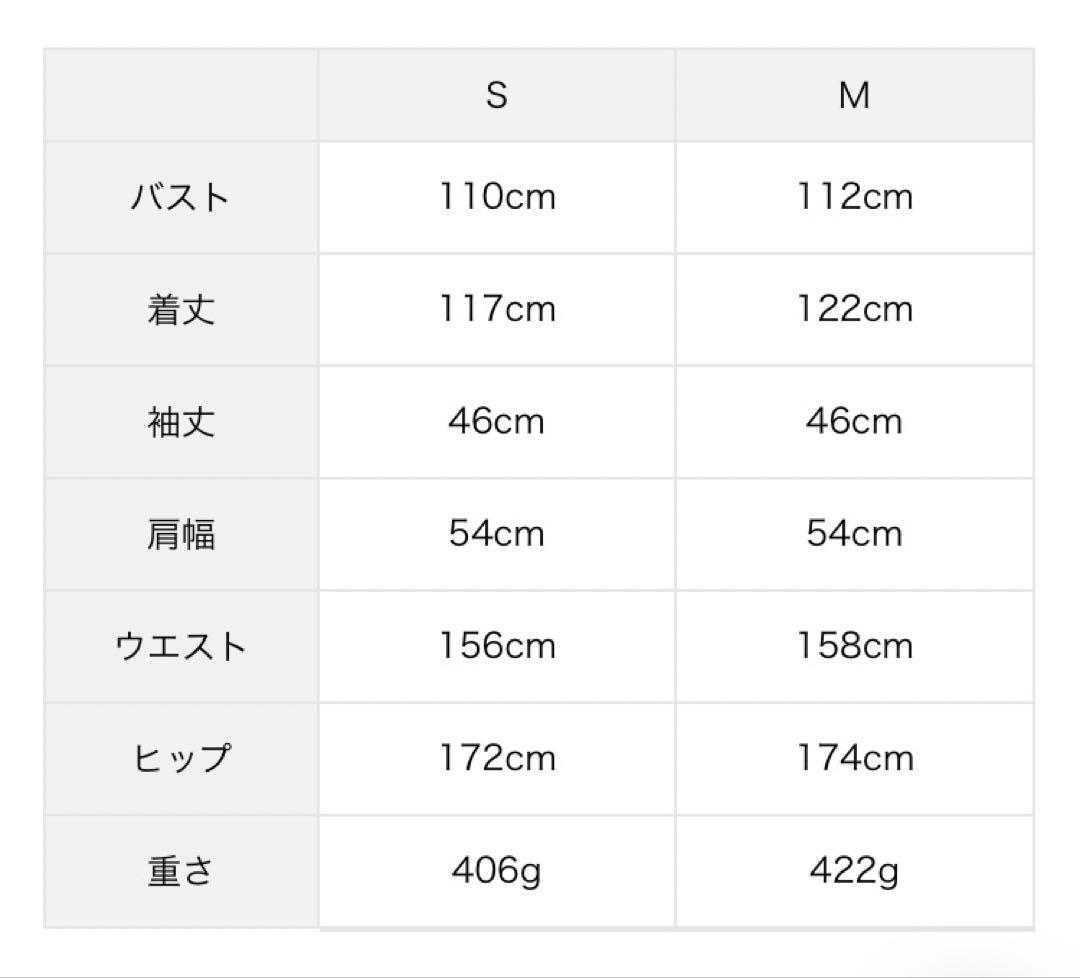Screen dimensions: 1080x978
Task: Select 54cm shoulder width in M column
Action: click(854, 533)
